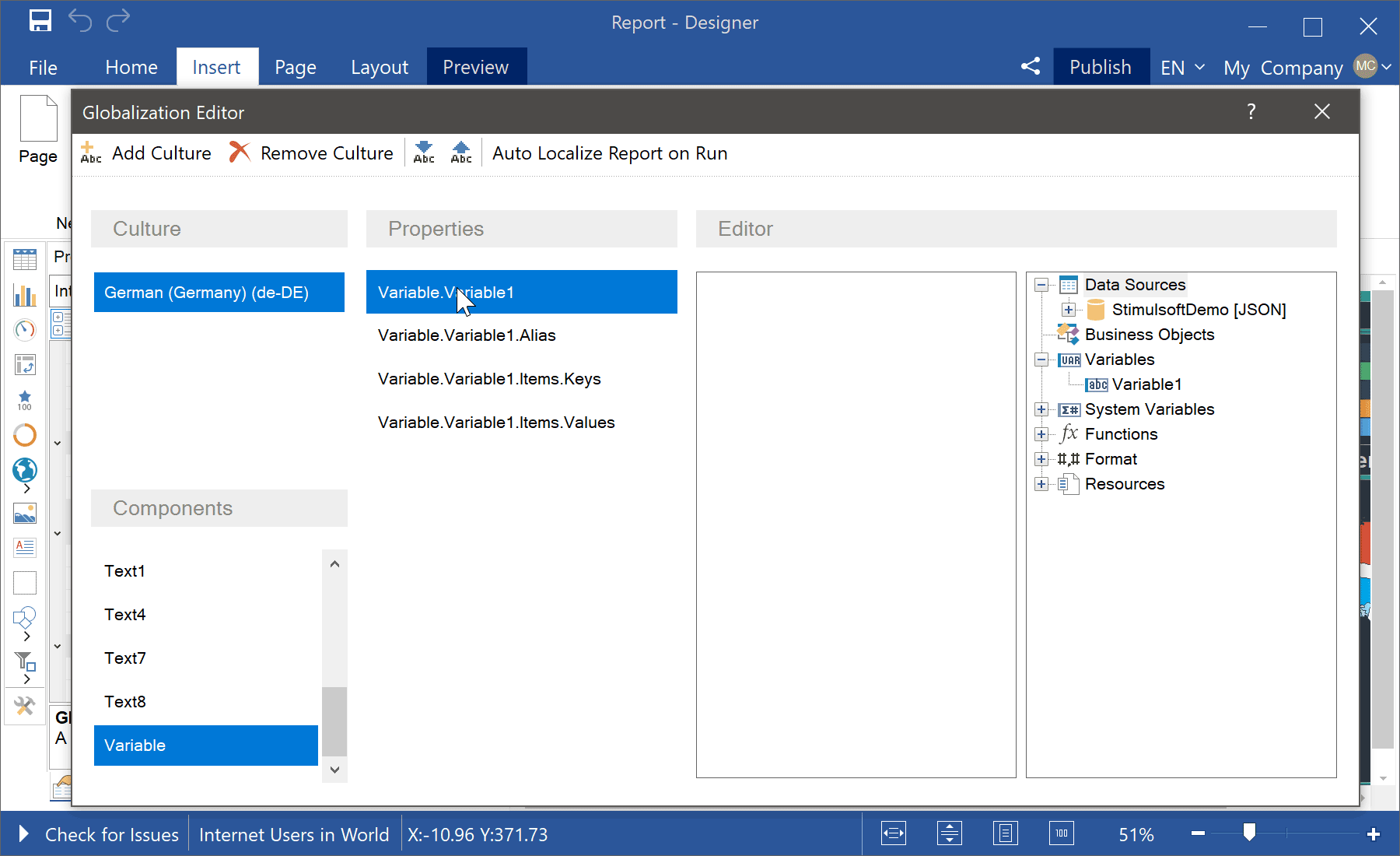The height and width of the screenshot is (856, 1400).
Task: Click the Save icon in title bar
Action: 40,21
